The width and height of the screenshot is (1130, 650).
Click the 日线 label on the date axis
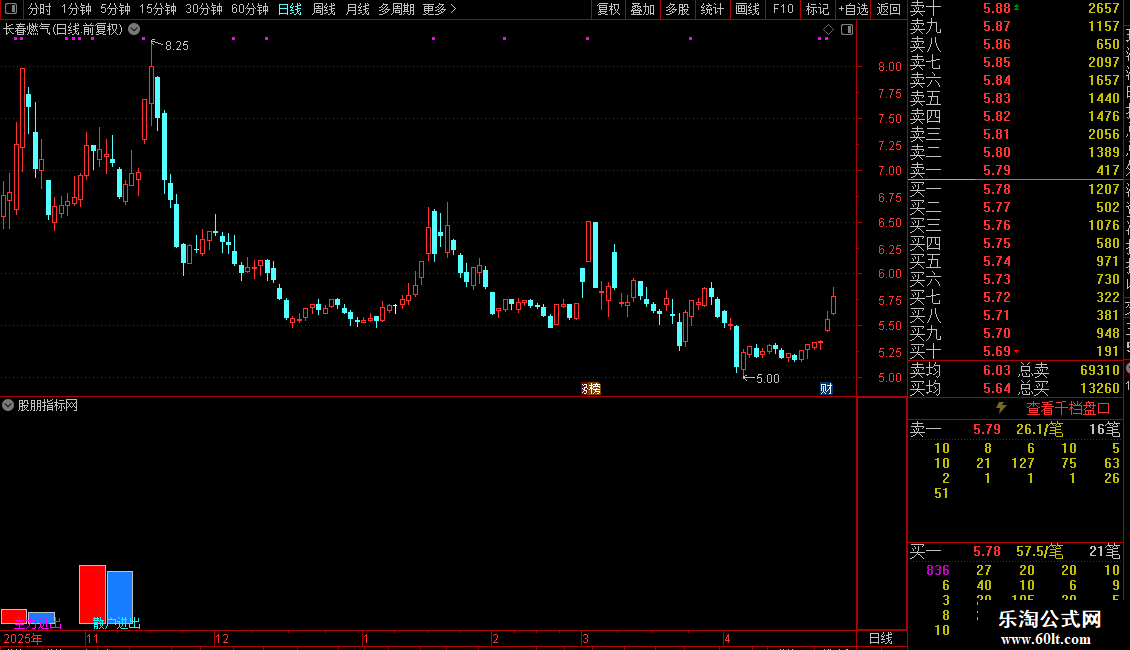tap(881, 638)
